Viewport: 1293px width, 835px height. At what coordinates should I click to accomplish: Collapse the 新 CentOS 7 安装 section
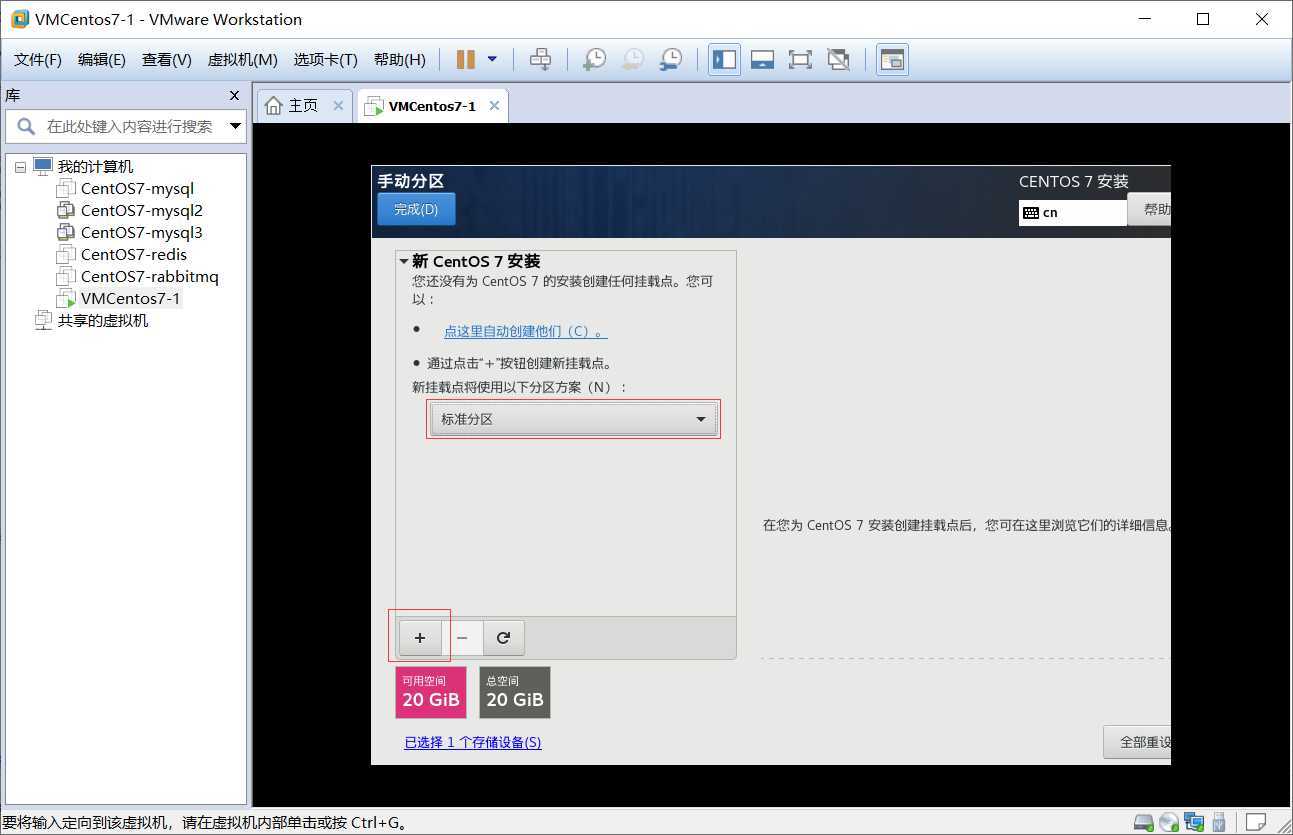click(404, 261)
